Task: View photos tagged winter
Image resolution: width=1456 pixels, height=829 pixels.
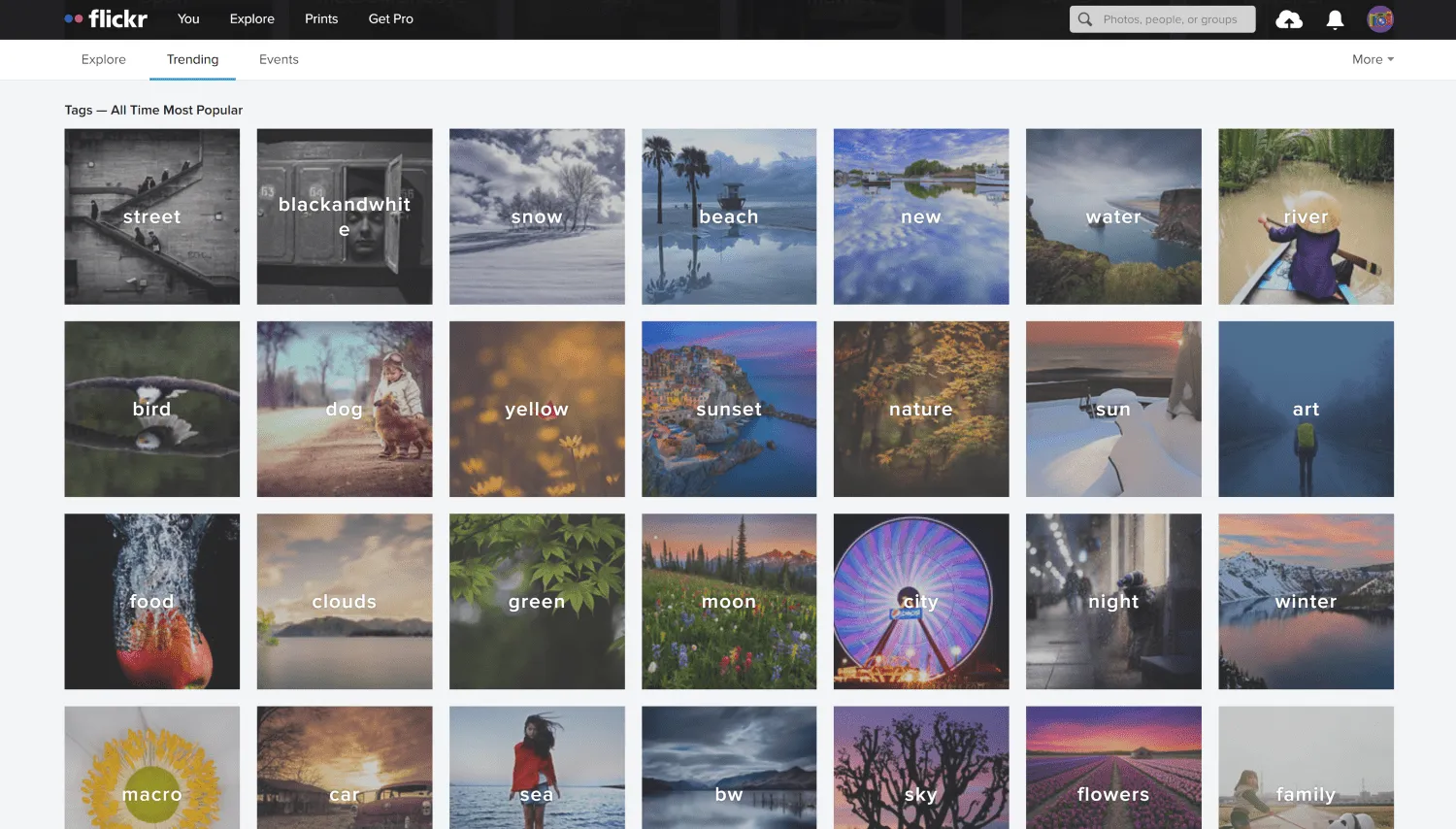Action: 1306,601
